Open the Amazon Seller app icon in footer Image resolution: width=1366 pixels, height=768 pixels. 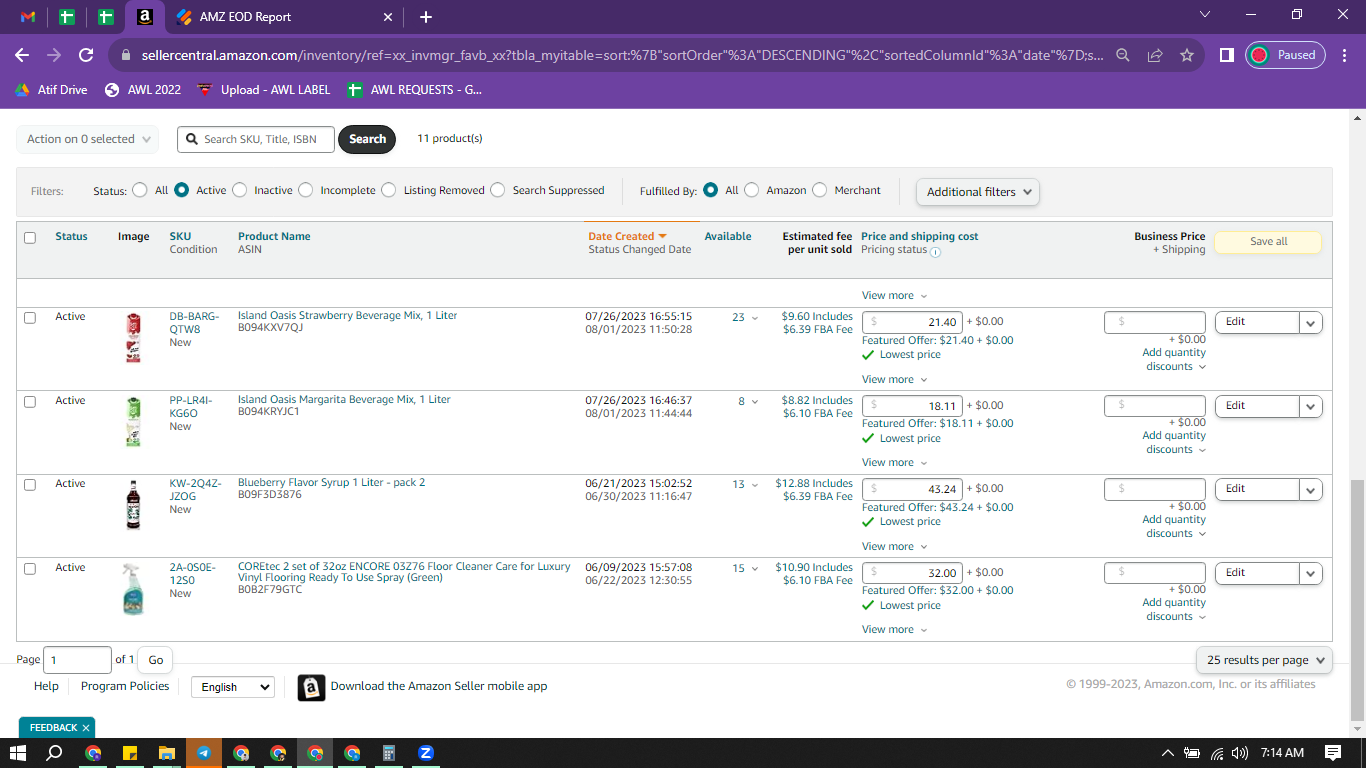tap(311, 687)
